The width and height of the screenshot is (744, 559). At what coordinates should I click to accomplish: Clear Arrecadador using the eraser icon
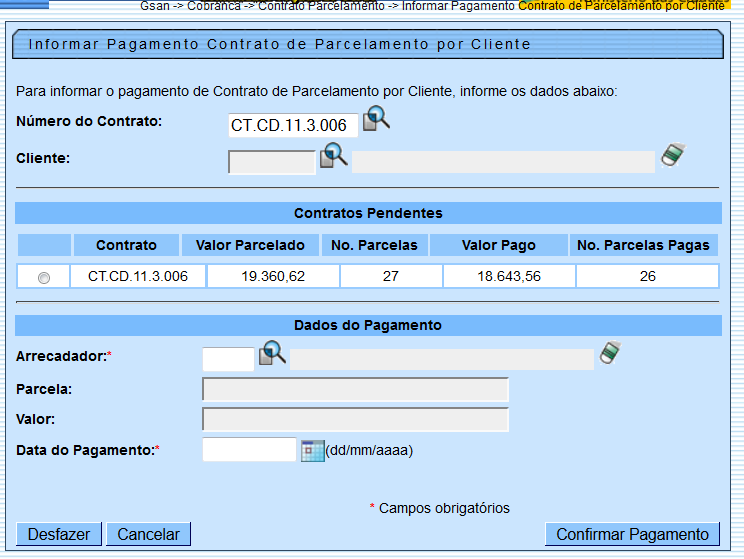click(x=611, y=353)
